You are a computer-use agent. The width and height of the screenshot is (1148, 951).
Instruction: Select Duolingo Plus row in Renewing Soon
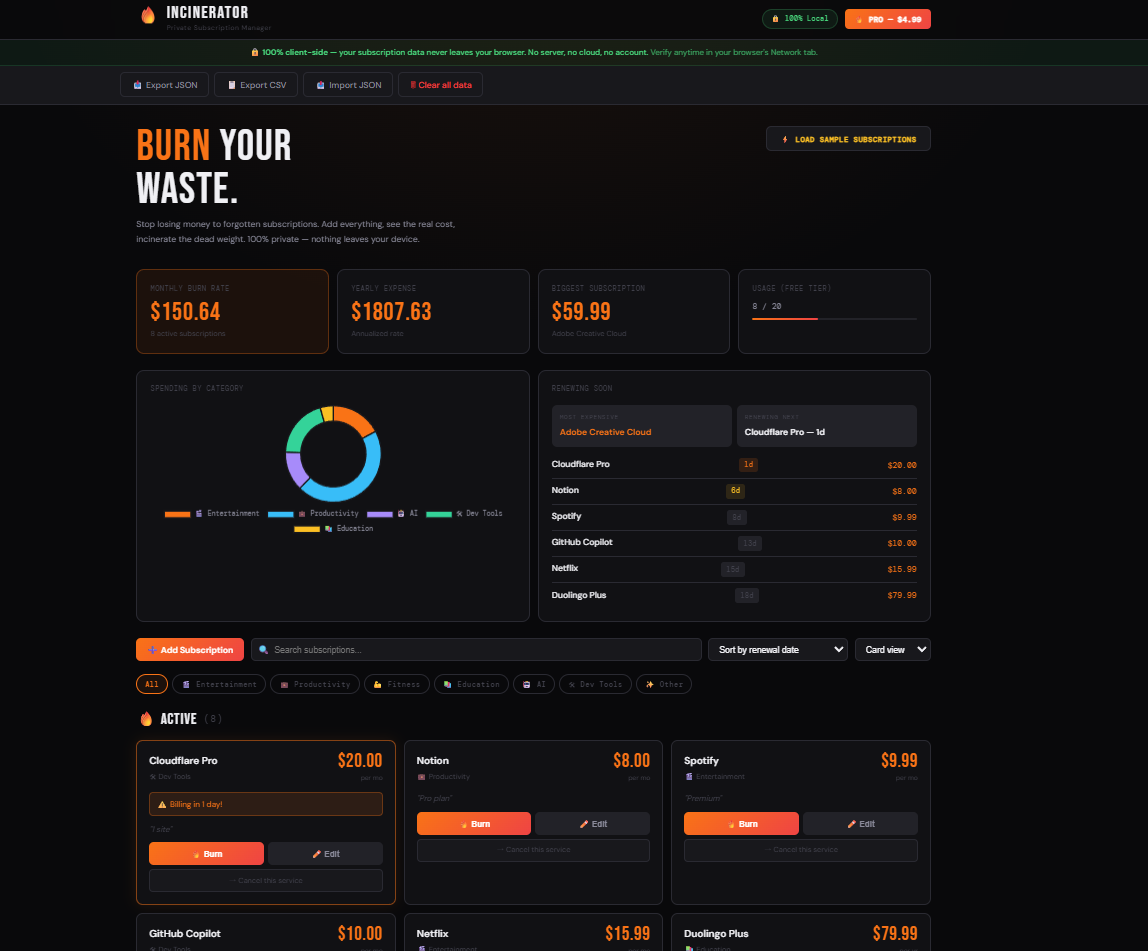point(734,595)
